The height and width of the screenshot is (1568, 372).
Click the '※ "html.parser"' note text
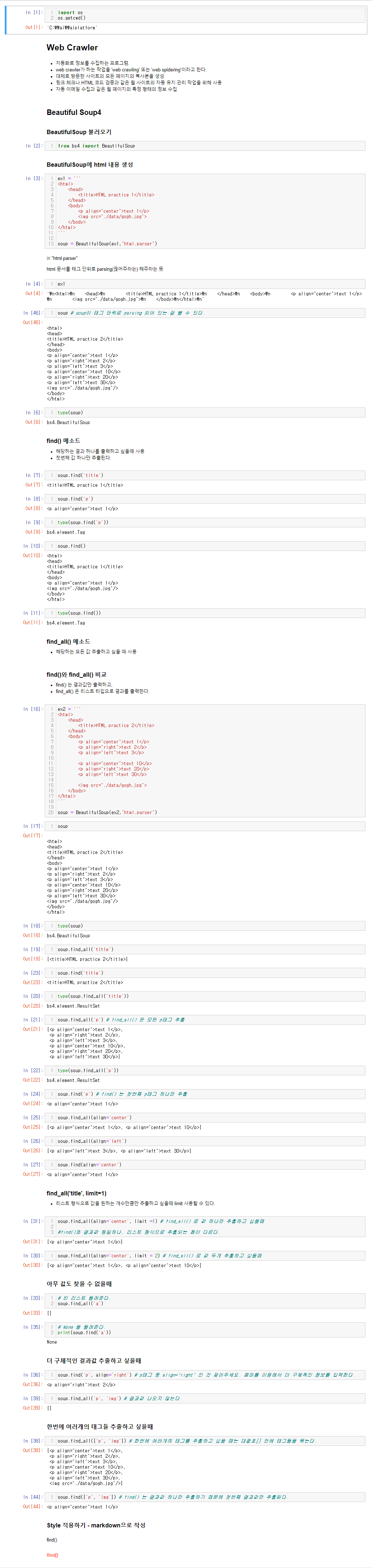pyautogui.click(x=62, y=258)
